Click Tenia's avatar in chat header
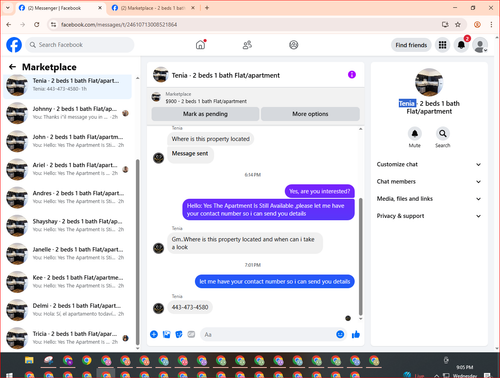 pyautogui.click(x=161, y=75)
